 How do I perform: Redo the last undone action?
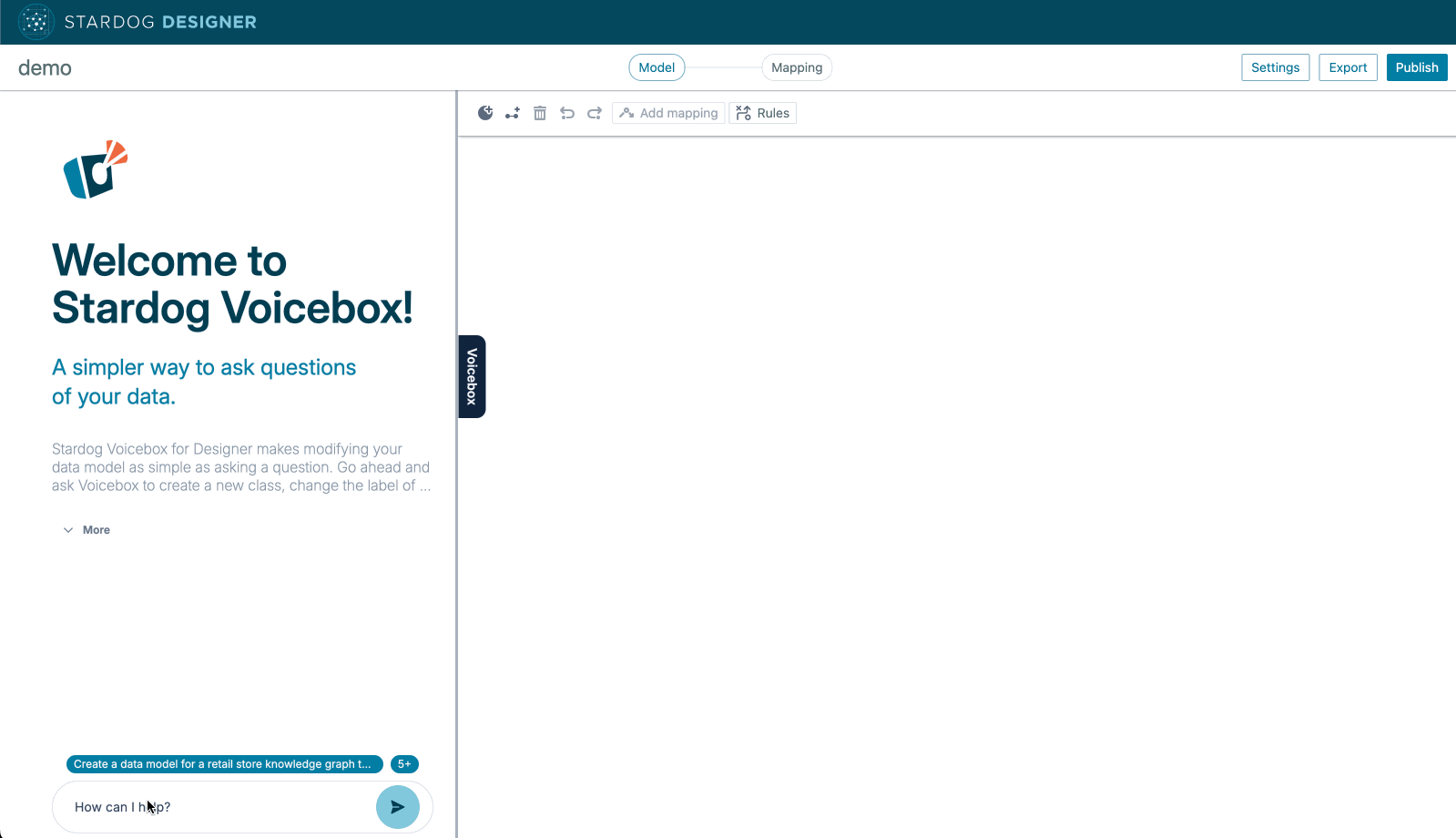coord(595,113)
